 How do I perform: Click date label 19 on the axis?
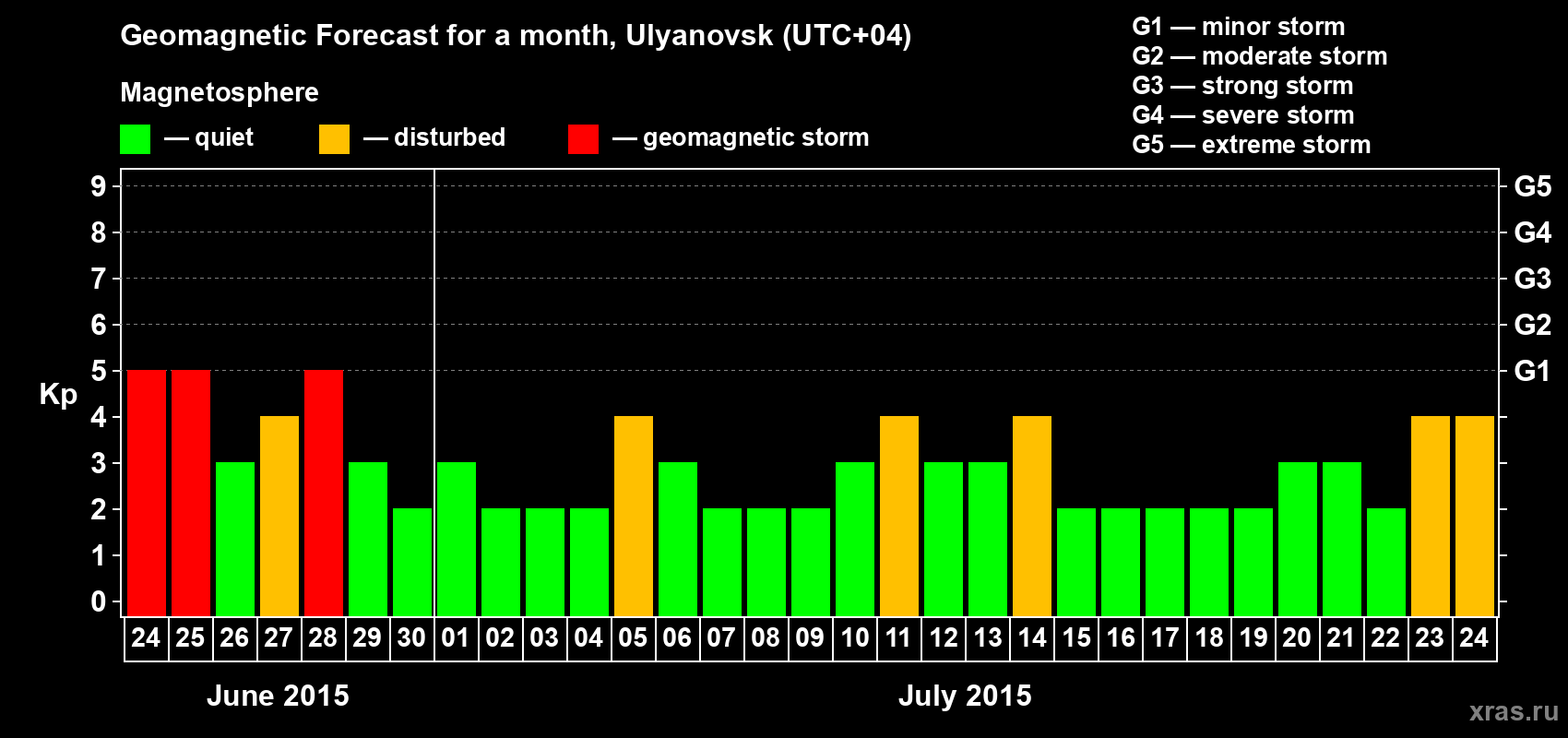point(1253,637)
